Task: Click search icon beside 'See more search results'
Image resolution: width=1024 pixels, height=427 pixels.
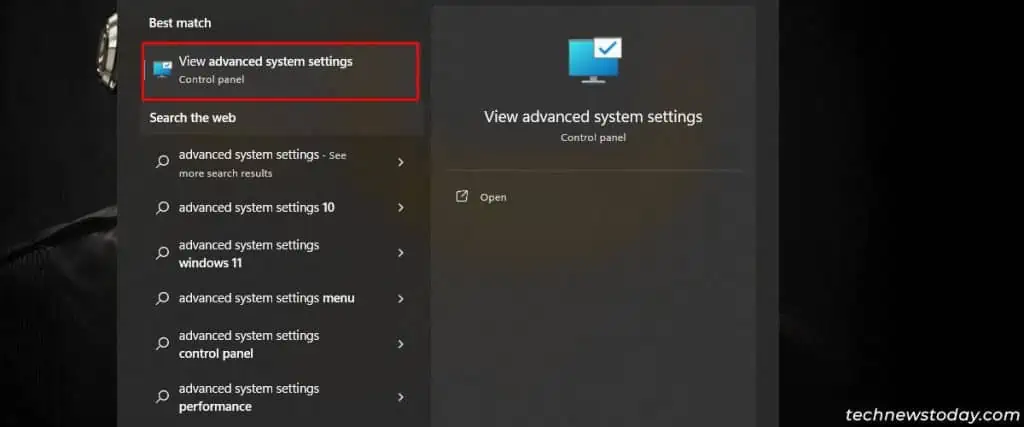Action: point(162,163)
